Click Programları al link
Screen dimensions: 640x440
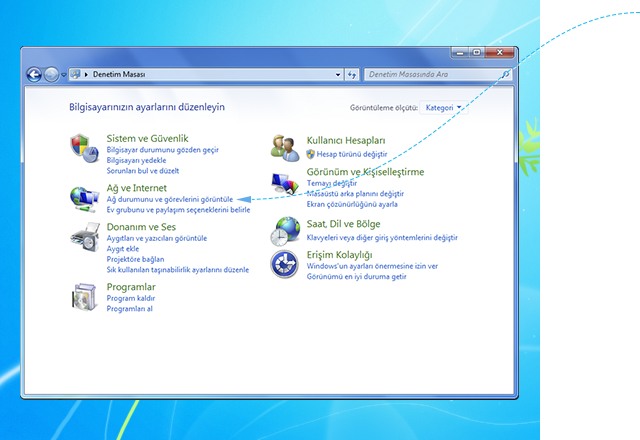coord(130,309)
